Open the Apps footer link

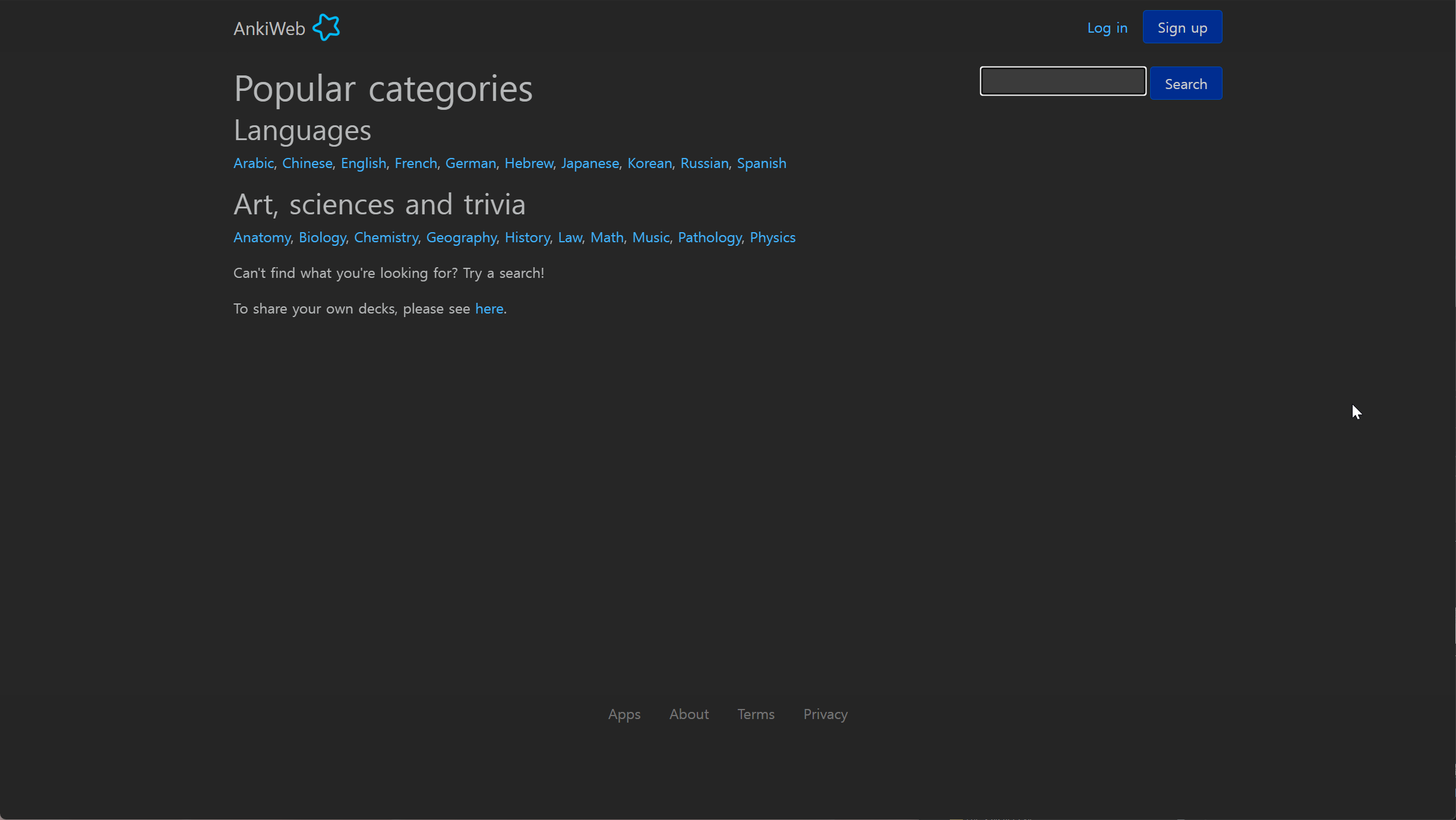(x=624, y=714)
